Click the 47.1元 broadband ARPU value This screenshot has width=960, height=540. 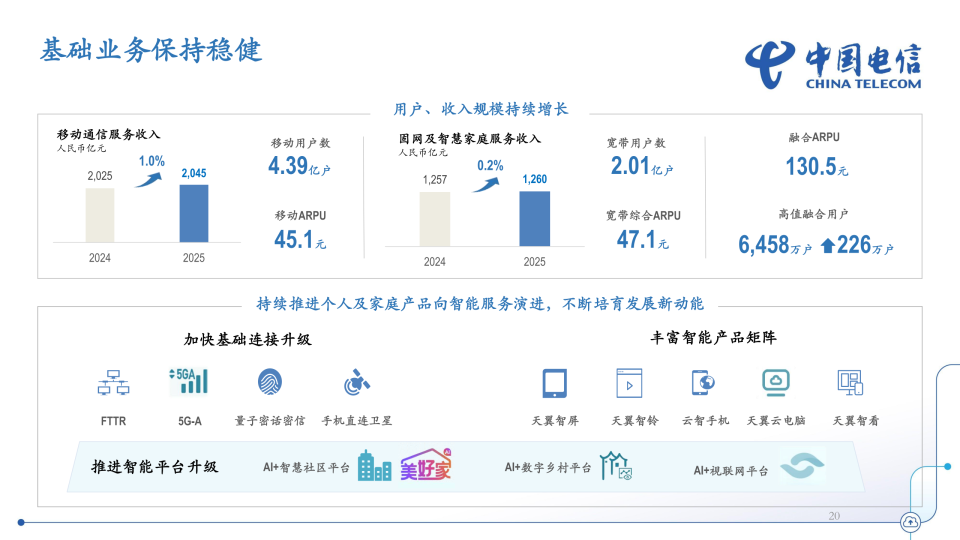(642, 239)
